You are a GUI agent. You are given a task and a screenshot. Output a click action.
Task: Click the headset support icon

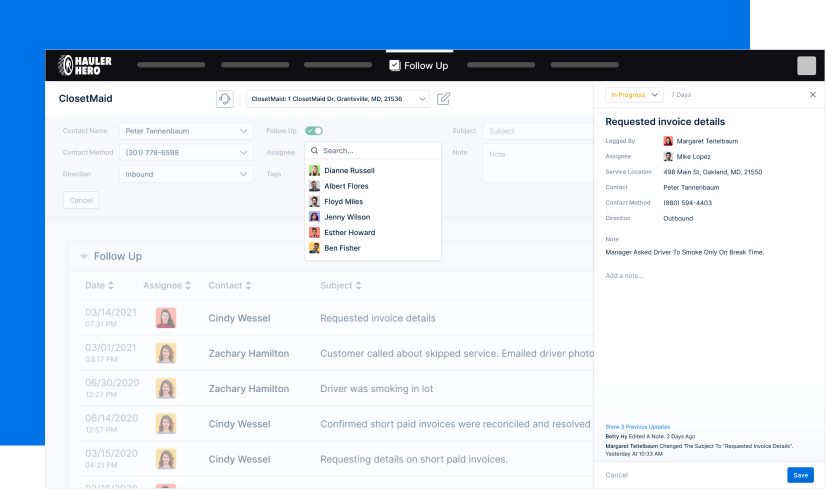[224, 99]
